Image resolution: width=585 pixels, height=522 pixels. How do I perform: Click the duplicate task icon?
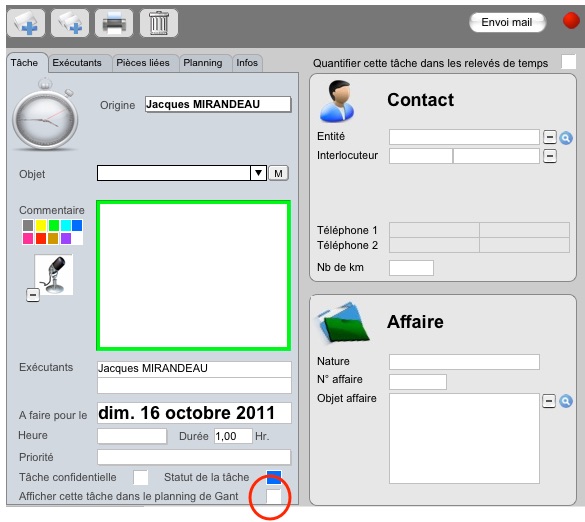70,23
